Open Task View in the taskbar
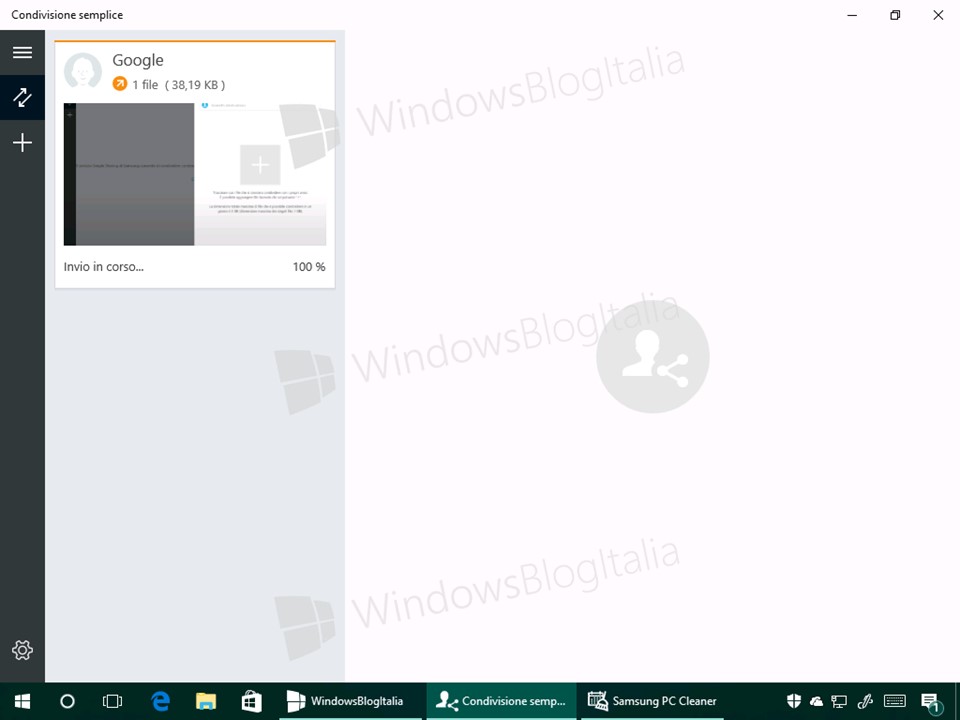This screenshot has width=960, height=720. [112, 701]
